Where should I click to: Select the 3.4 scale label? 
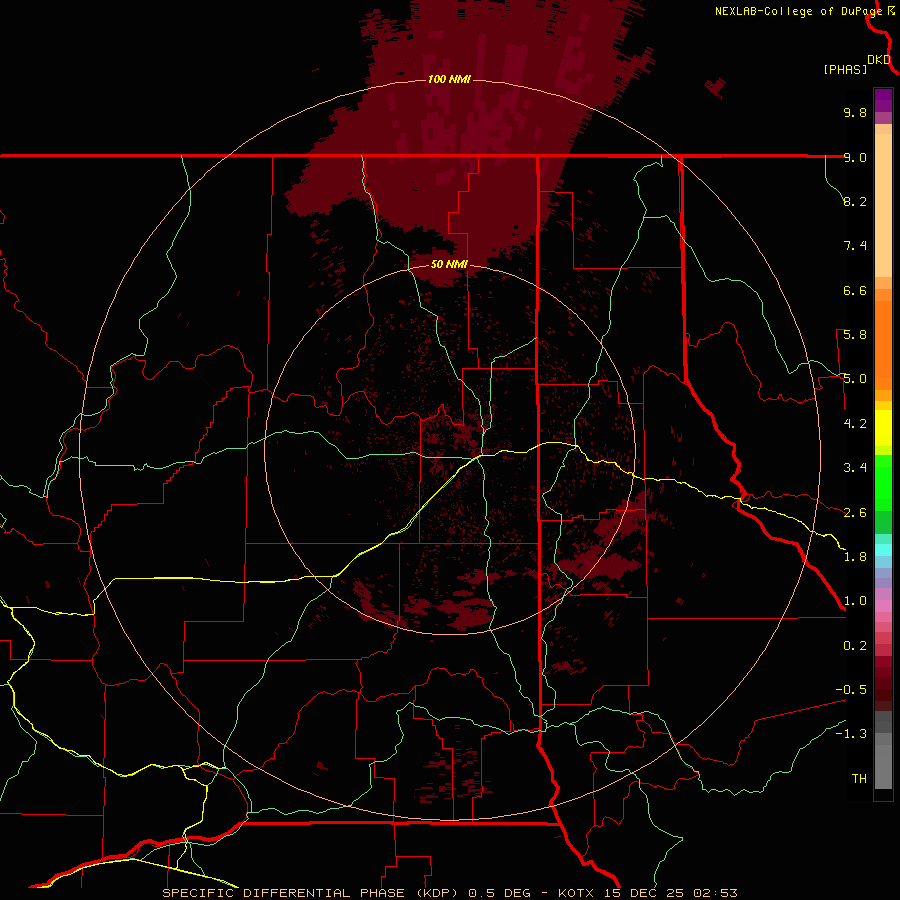pos(855,468)
